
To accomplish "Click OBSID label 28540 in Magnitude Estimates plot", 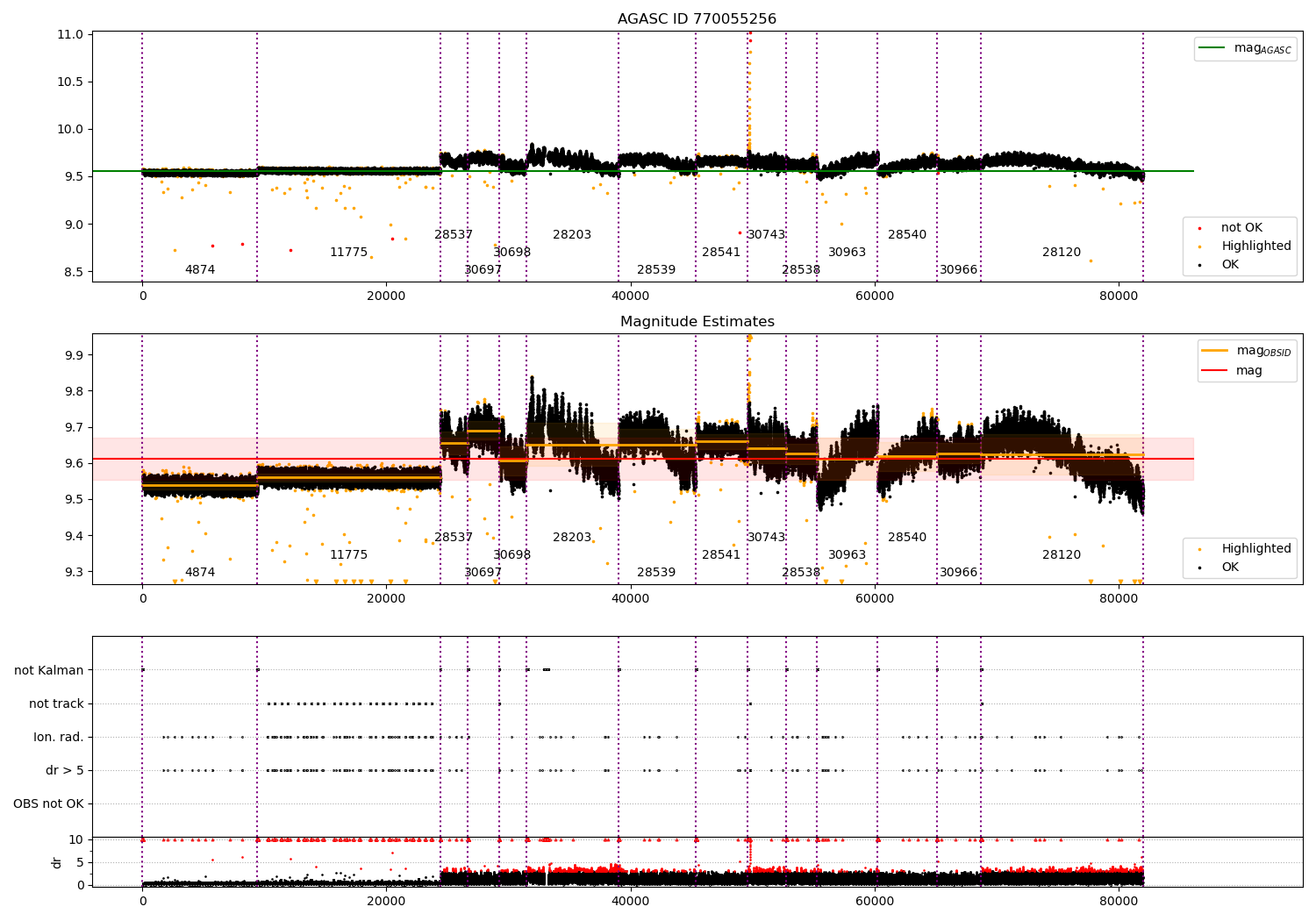I will pos(907,537).
